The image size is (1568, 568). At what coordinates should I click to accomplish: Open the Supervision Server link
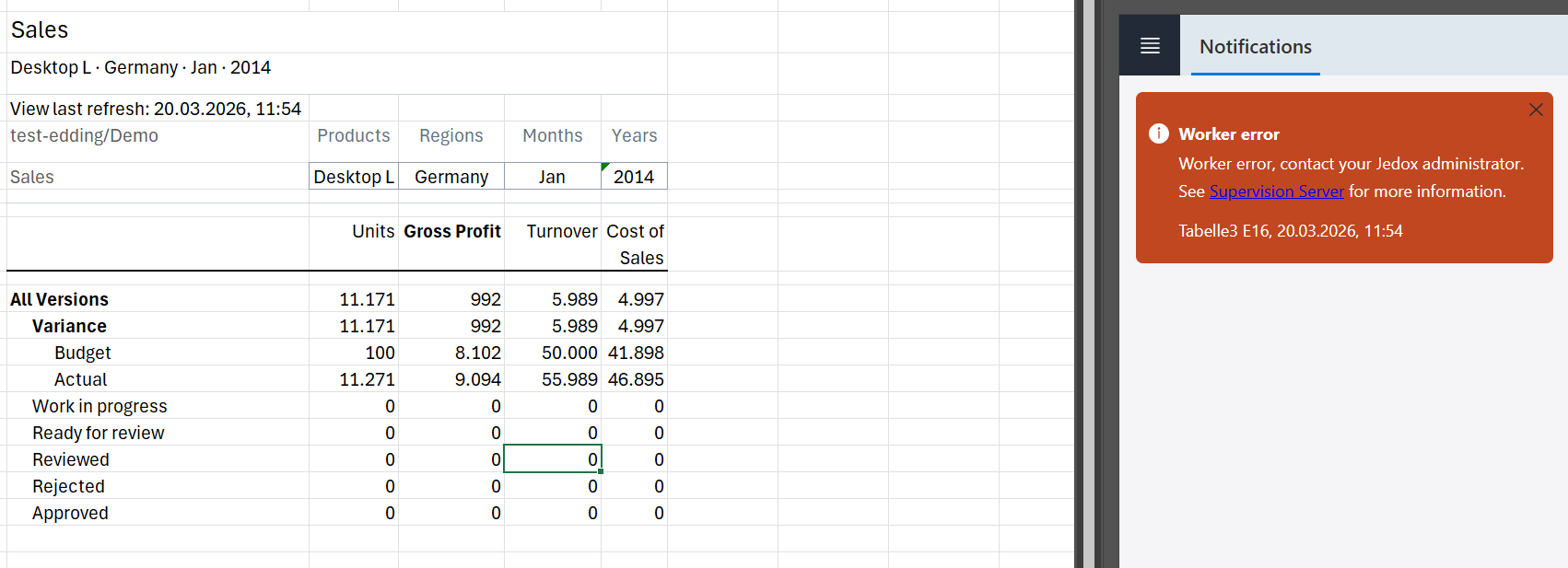(x=1276, y=191)
